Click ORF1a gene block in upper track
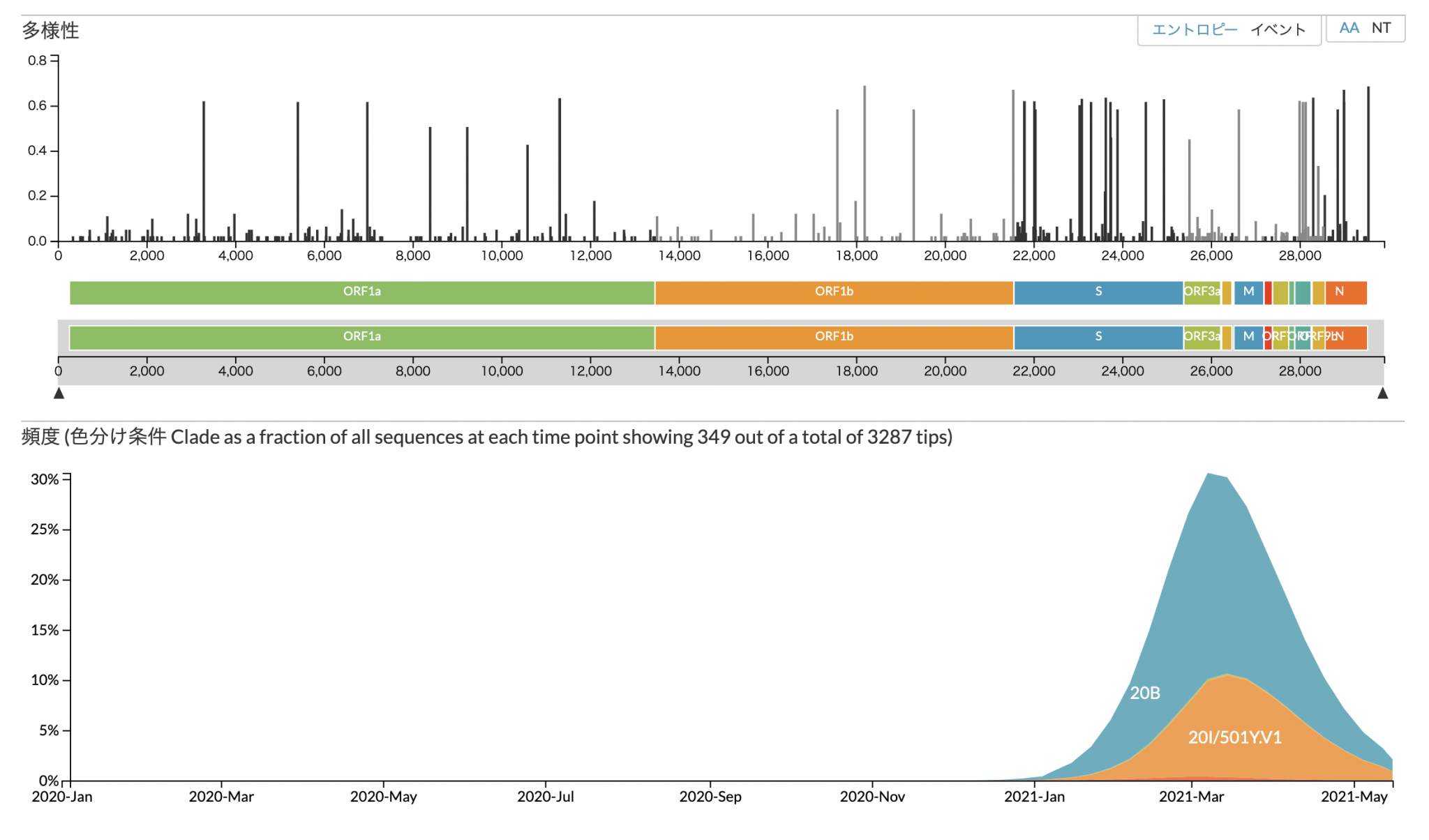1429x840 pixels. (x=361, y=292)
